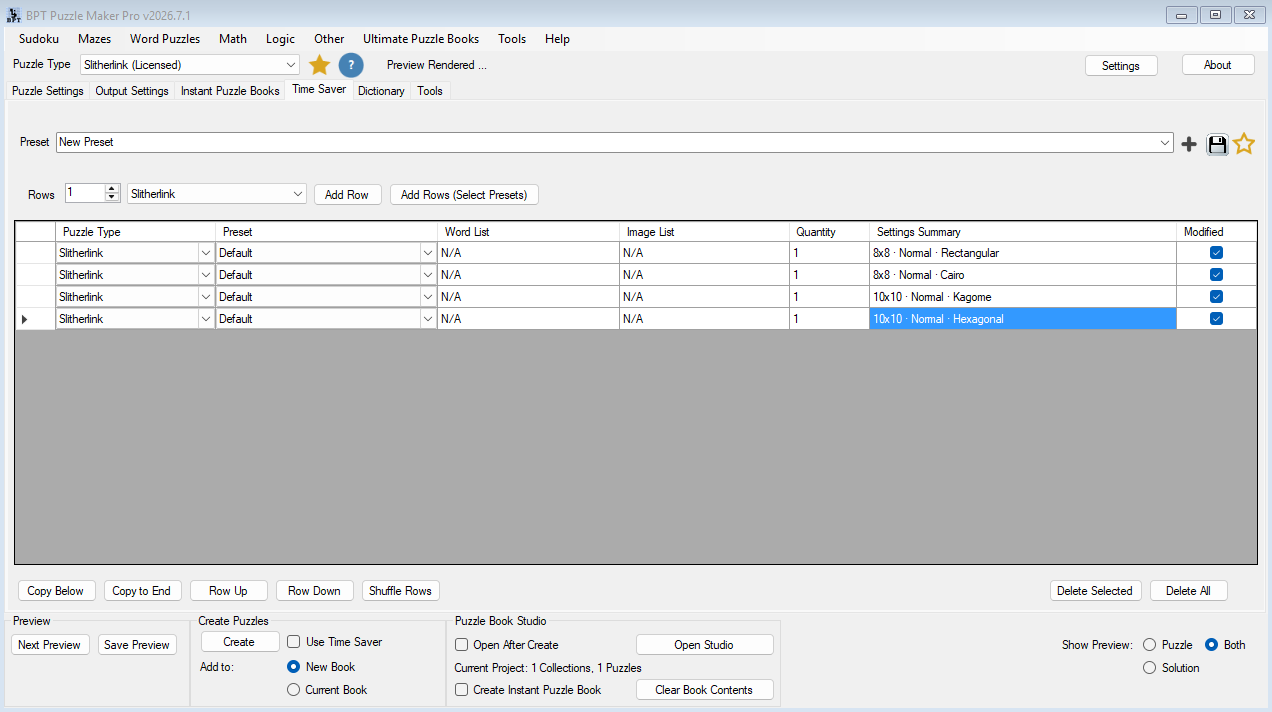1272x712 pixels.
Task: Click the plus icon to add preset
Action: click(1189, 144)
